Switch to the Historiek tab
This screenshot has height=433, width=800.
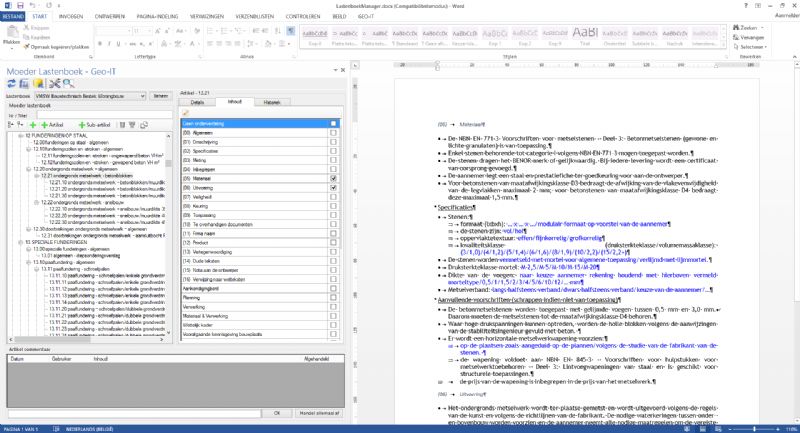click(272, 102)
